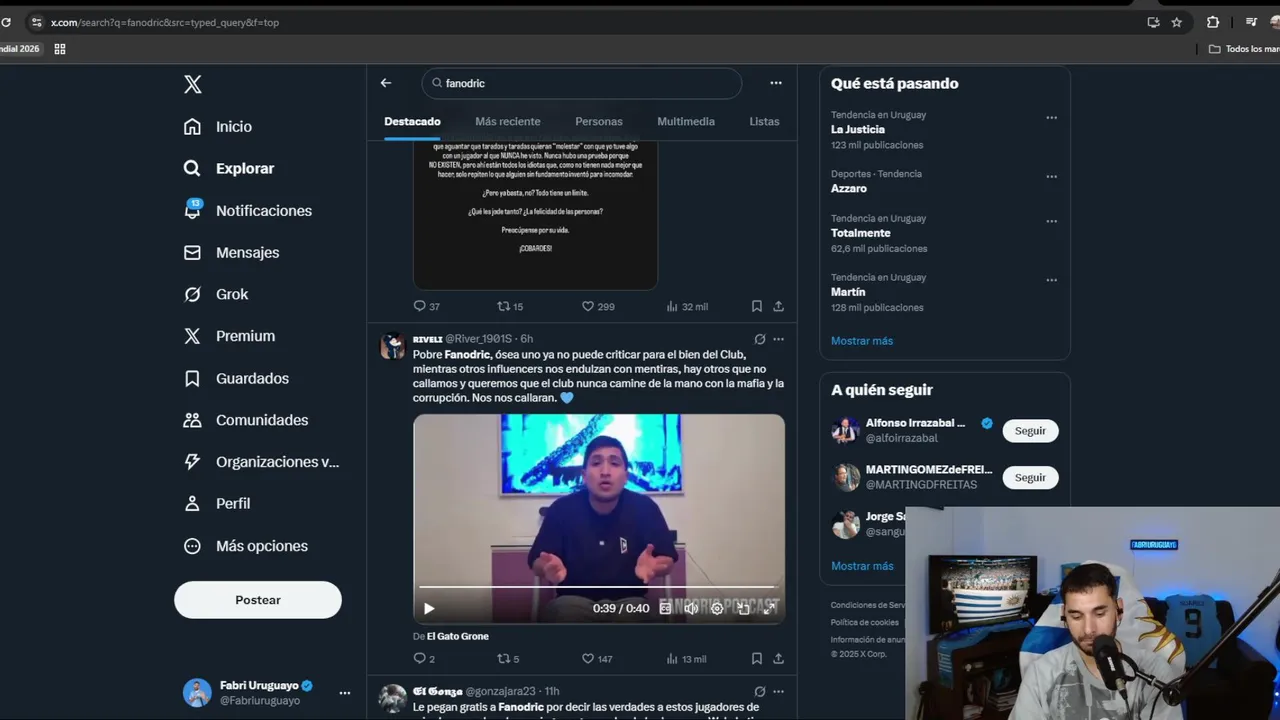This screenshot has width=1280, height=720.
Task: Open Notificaciones with 13 alerts
Action: [247, 211]
